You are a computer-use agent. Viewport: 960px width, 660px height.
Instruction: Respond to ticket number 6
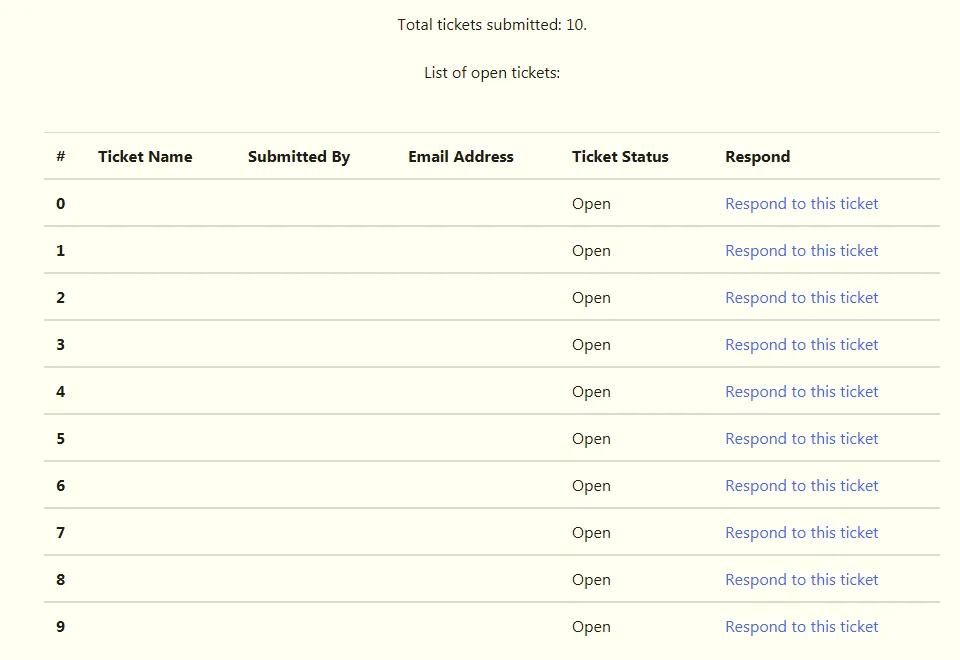pos(801,486)
